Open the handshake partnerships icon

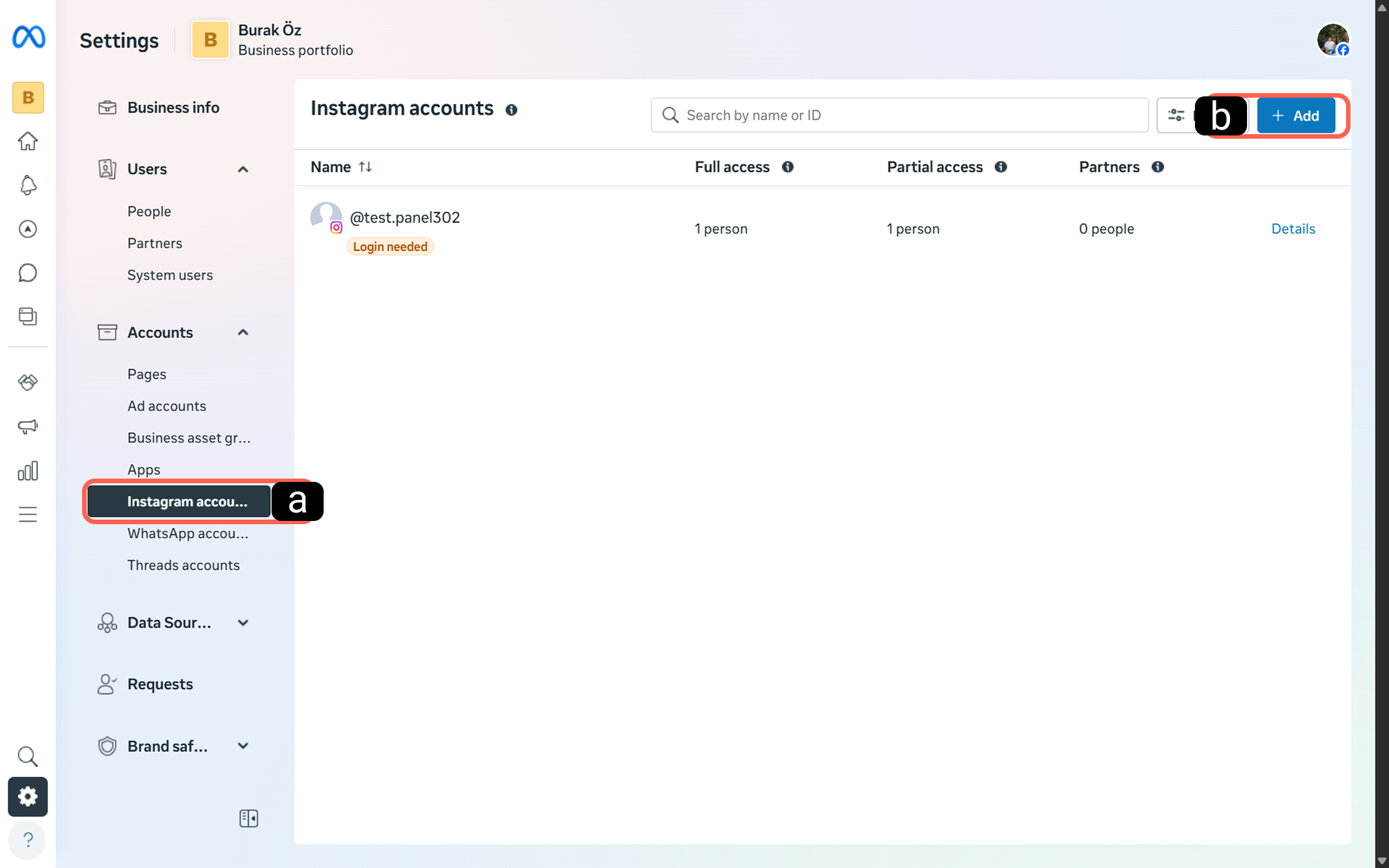pyautogui.click(x=28, y=382)
